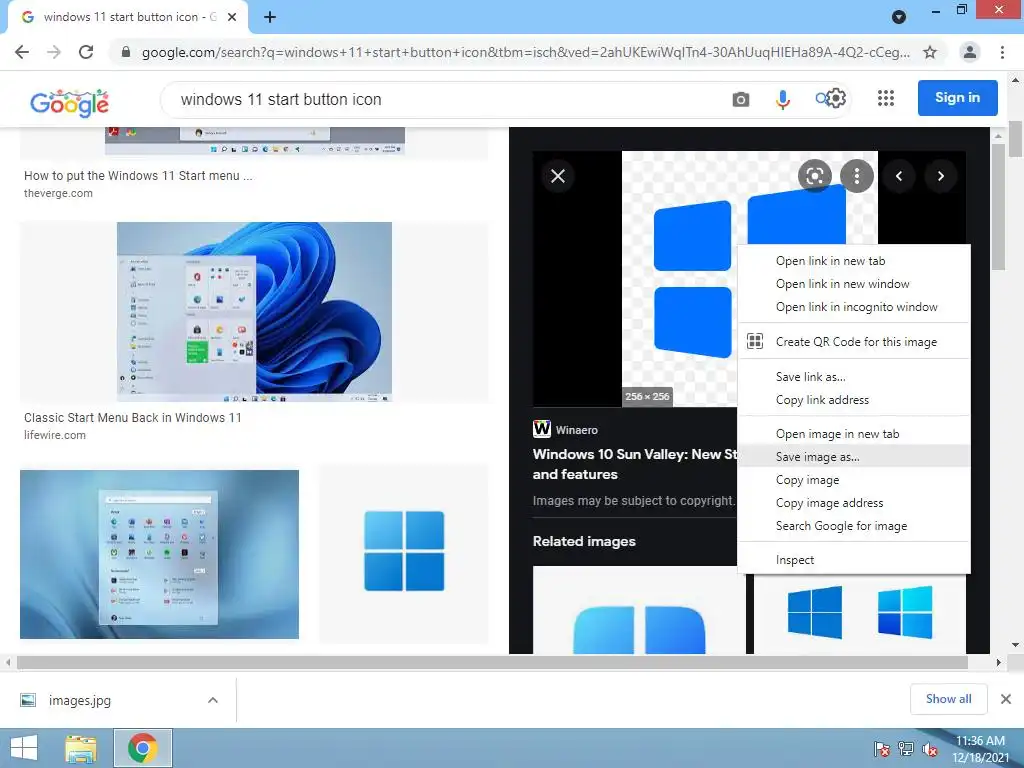This screenshot has width=1024, height=768.
Task: Select Save link as...
Action: 854,377
